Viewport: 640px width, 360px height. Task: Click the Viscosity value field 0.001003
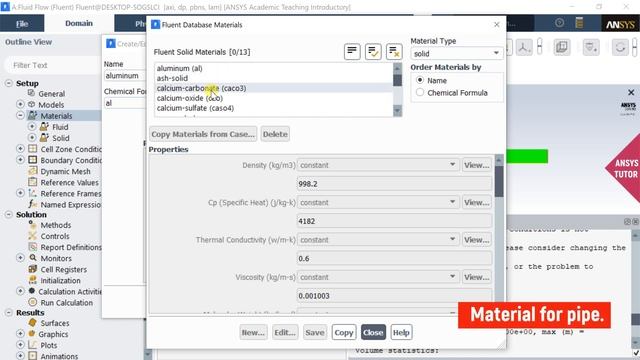tap(394, 296)
